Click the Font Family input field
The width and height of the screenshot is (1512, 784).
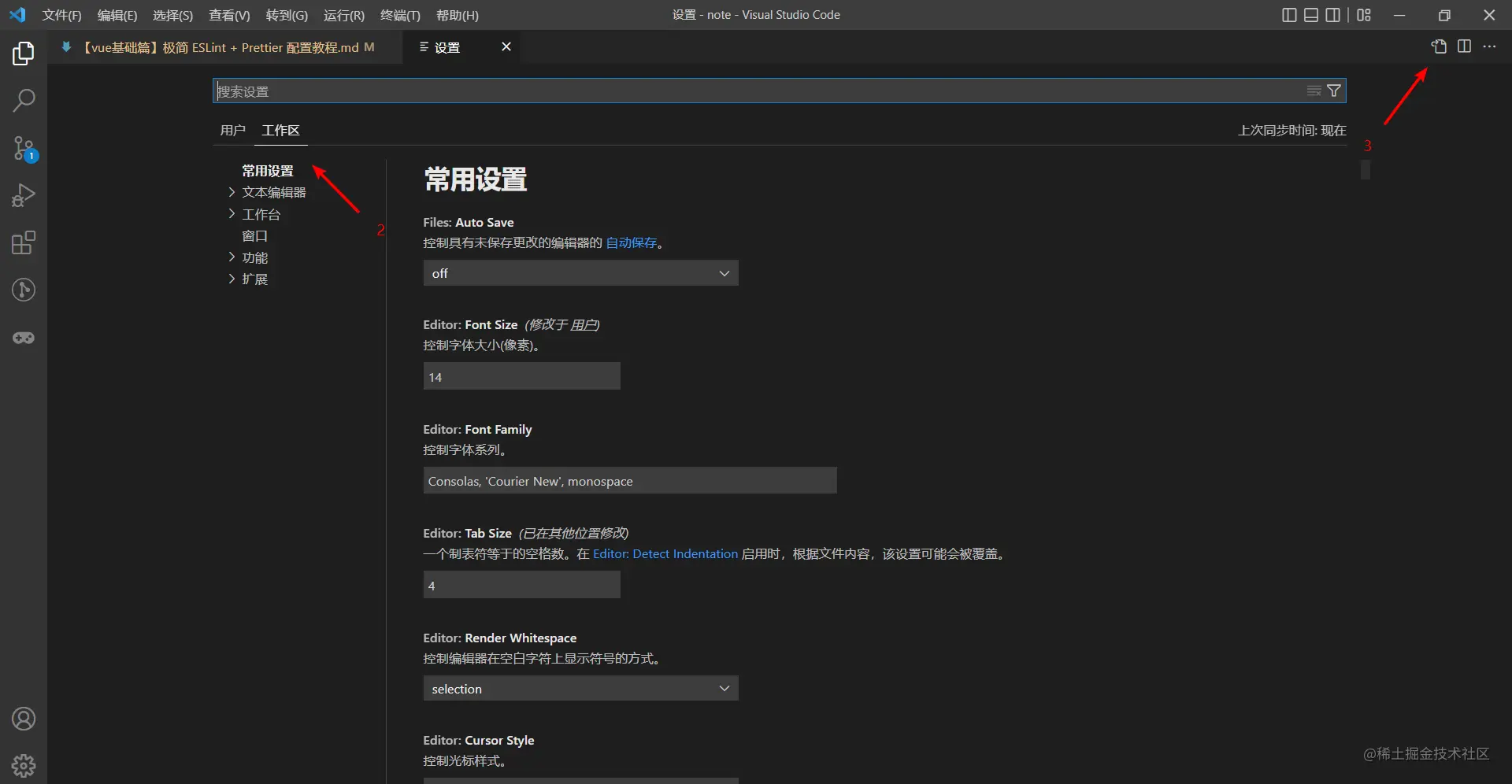tap(630, 480)
